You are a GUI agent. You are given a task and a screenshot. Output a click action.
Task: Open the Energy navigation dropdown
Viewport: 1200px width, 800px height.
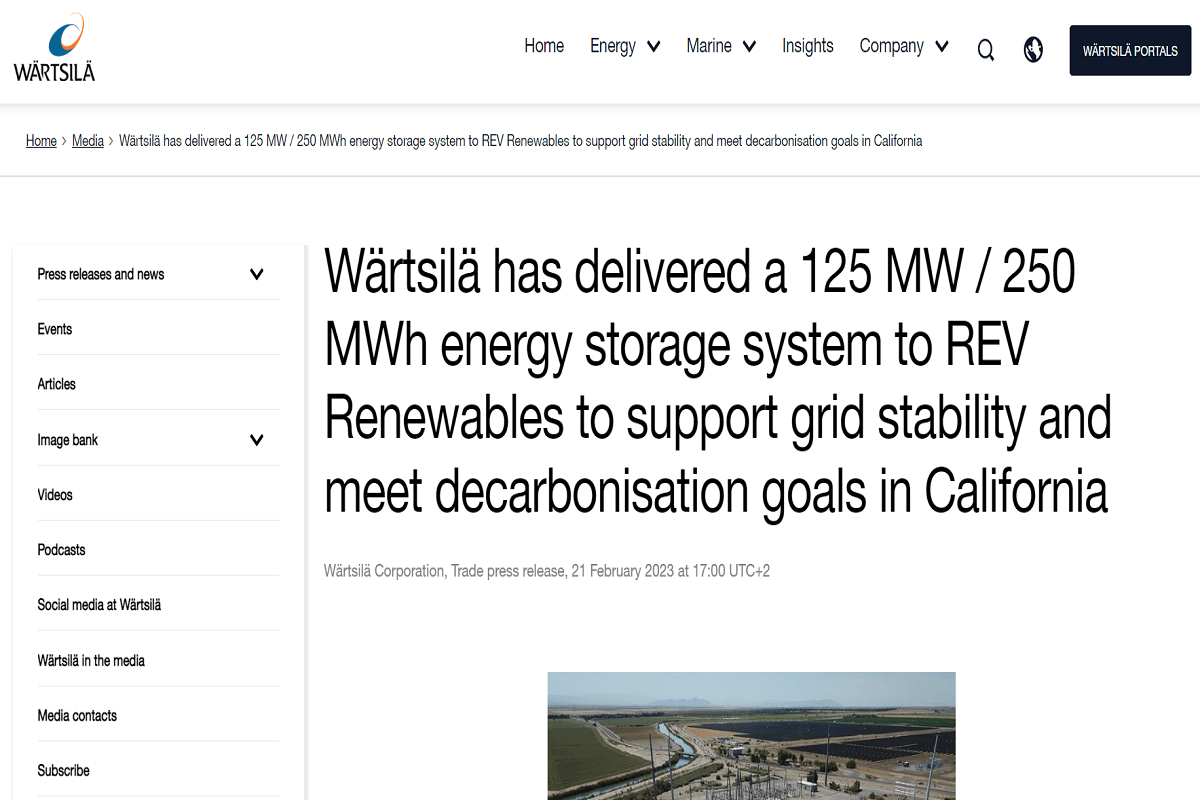[x=613, y=46]
